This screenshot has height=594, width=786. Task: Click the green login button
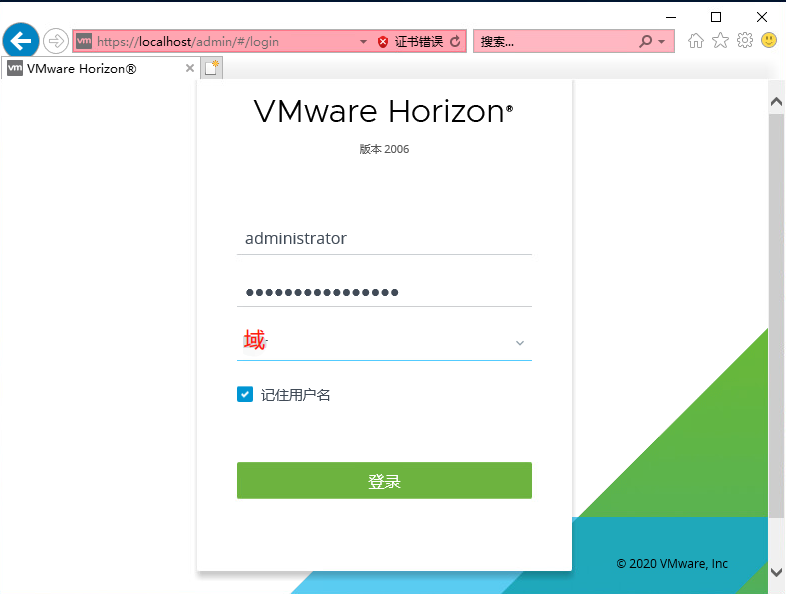[384, 480]
